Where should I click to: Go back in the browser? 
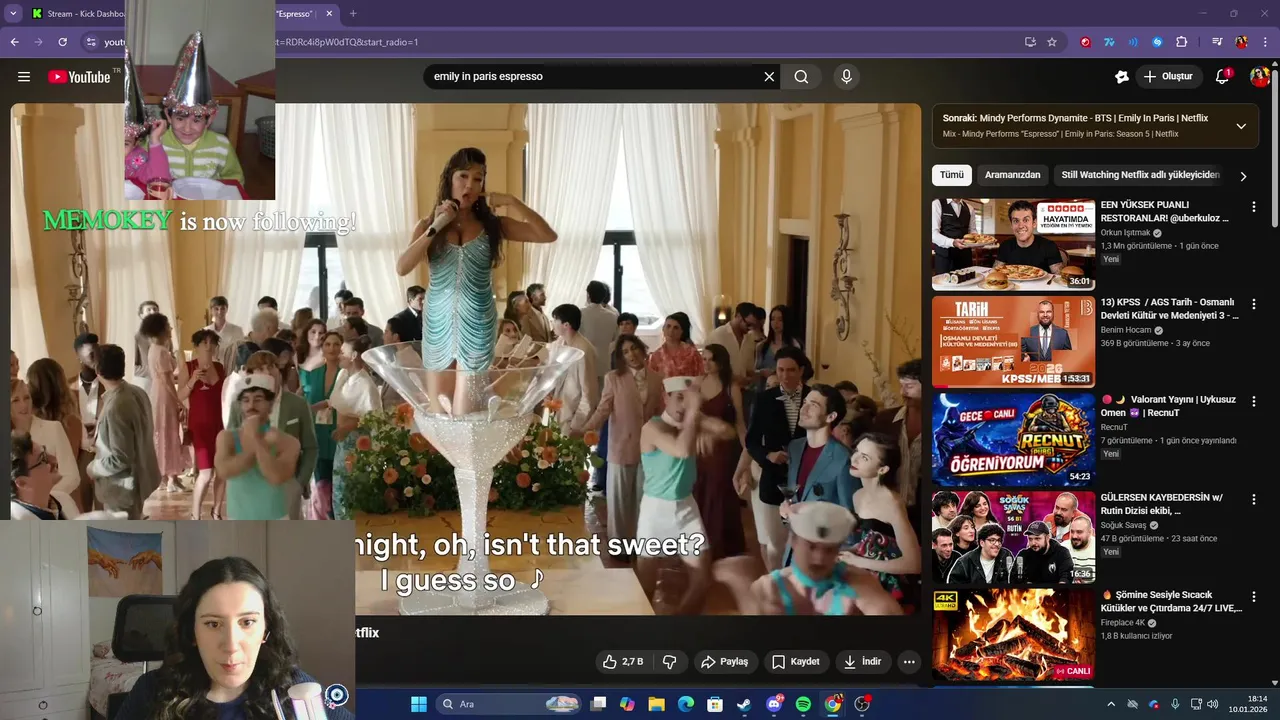click(14, 42)
